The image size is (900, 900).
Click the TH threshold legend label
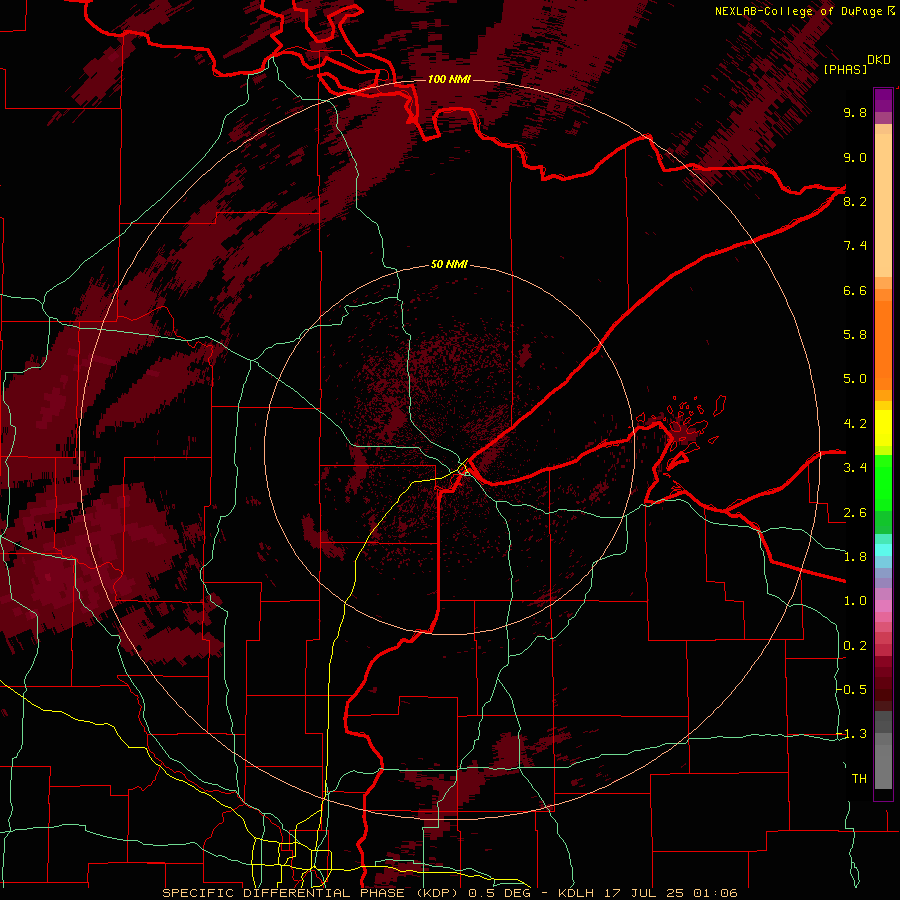coord(859,779)
